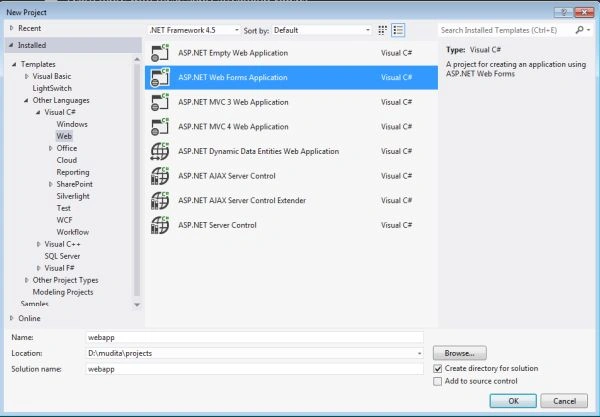Open the Location path dropdown arrow
Image resolution: width=600 pixels, height=417 pixels.
pyautogui.click(x=419, y=353)
